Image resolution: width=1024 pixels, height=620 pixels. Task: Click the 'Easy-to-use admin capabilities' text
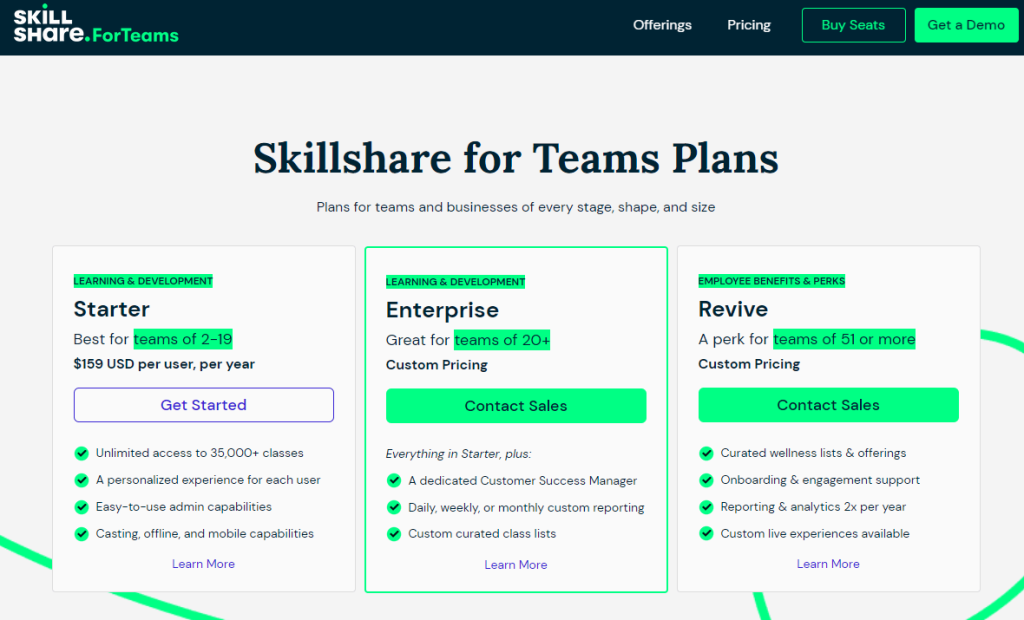184,506
